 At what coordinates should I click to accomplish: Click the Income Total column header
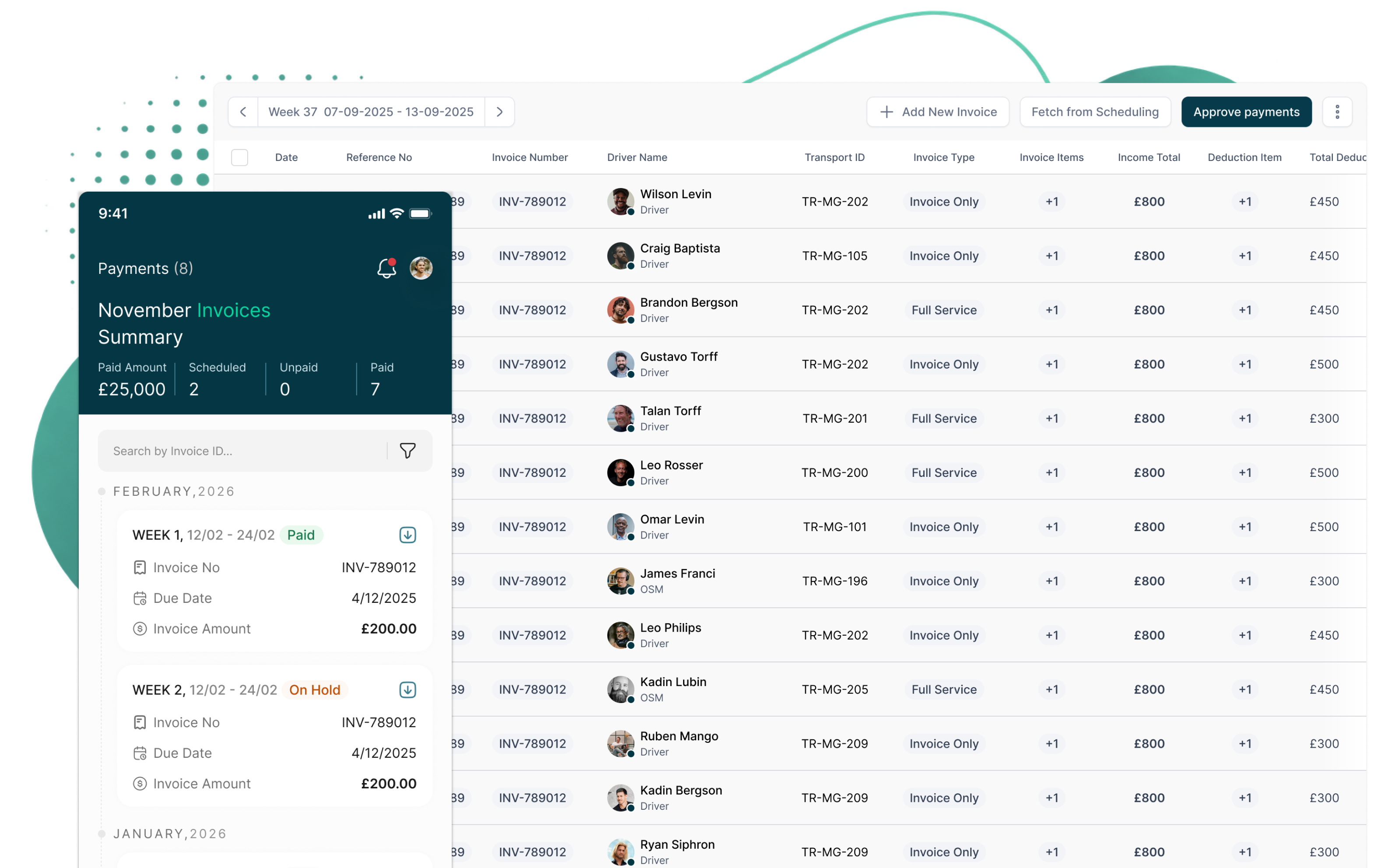[1149, 157]
